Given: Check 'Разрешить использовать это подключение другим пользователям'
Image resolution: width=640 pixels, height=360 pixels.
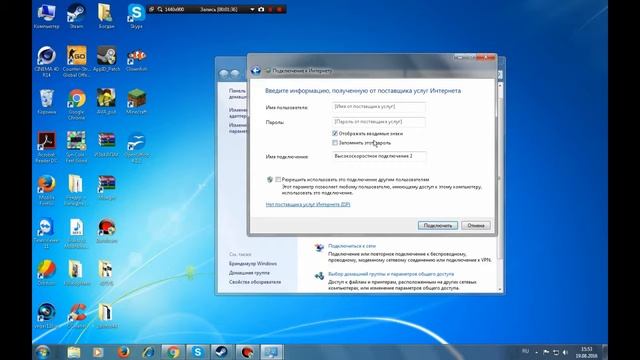Looking at the screenshot, I should [x=278, y=180].
